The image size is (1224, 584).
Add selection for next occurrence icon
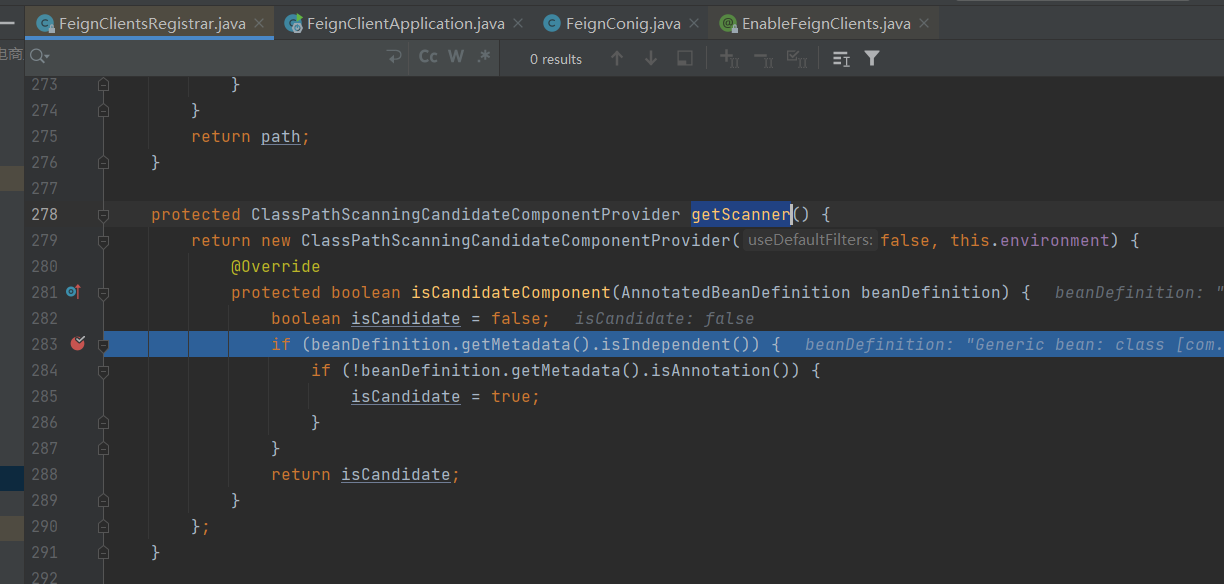(x=730, y=59)
